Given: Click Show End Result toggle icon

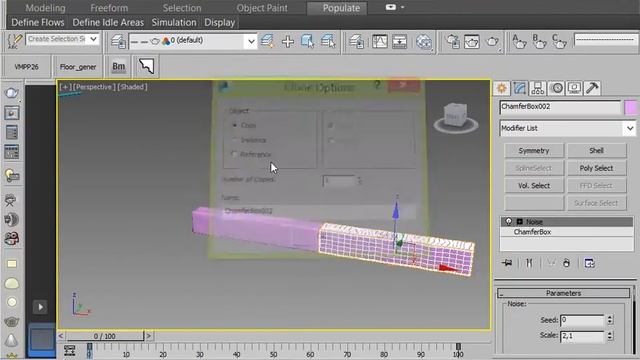Looking at the screenshot, I should click(x=529, y=263).
